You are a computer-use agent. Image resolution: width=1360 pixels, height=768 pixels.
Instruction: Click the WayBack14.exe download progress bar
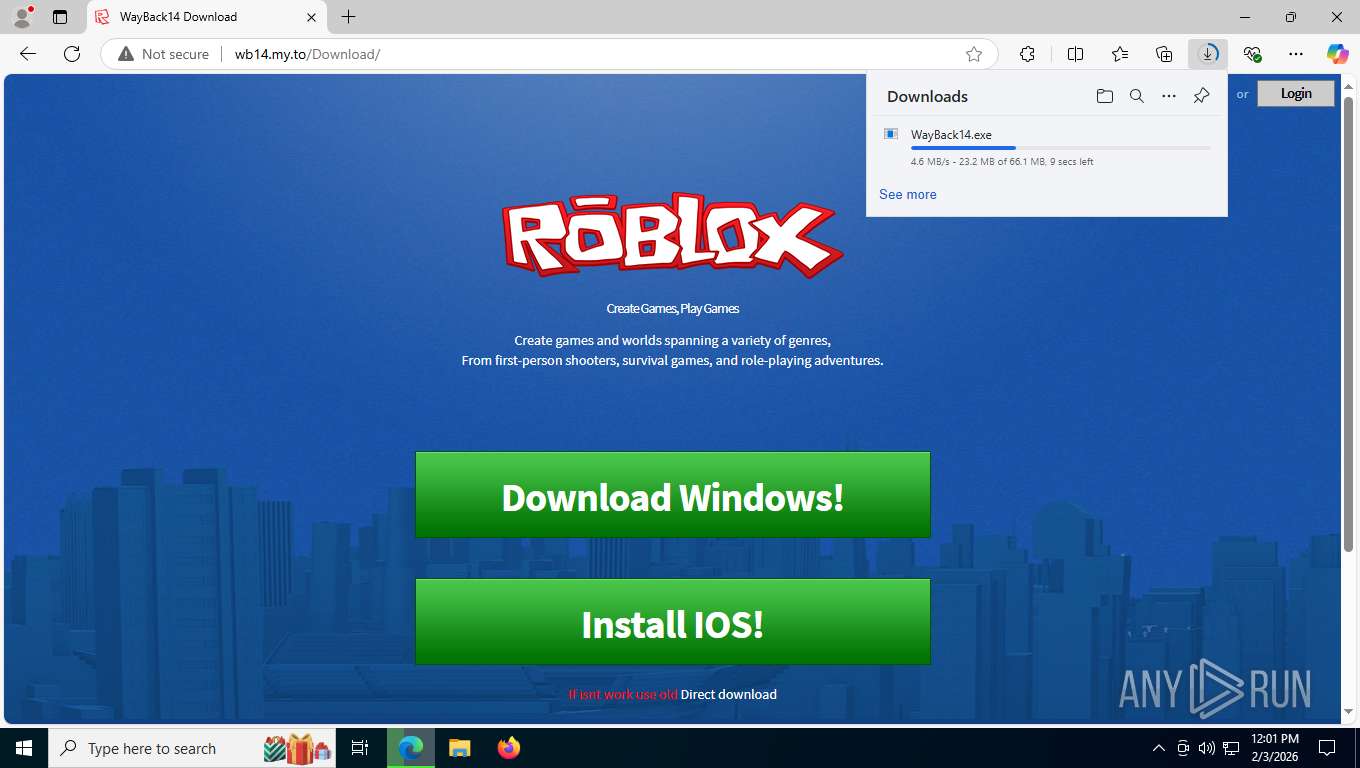coord(1060,148)
